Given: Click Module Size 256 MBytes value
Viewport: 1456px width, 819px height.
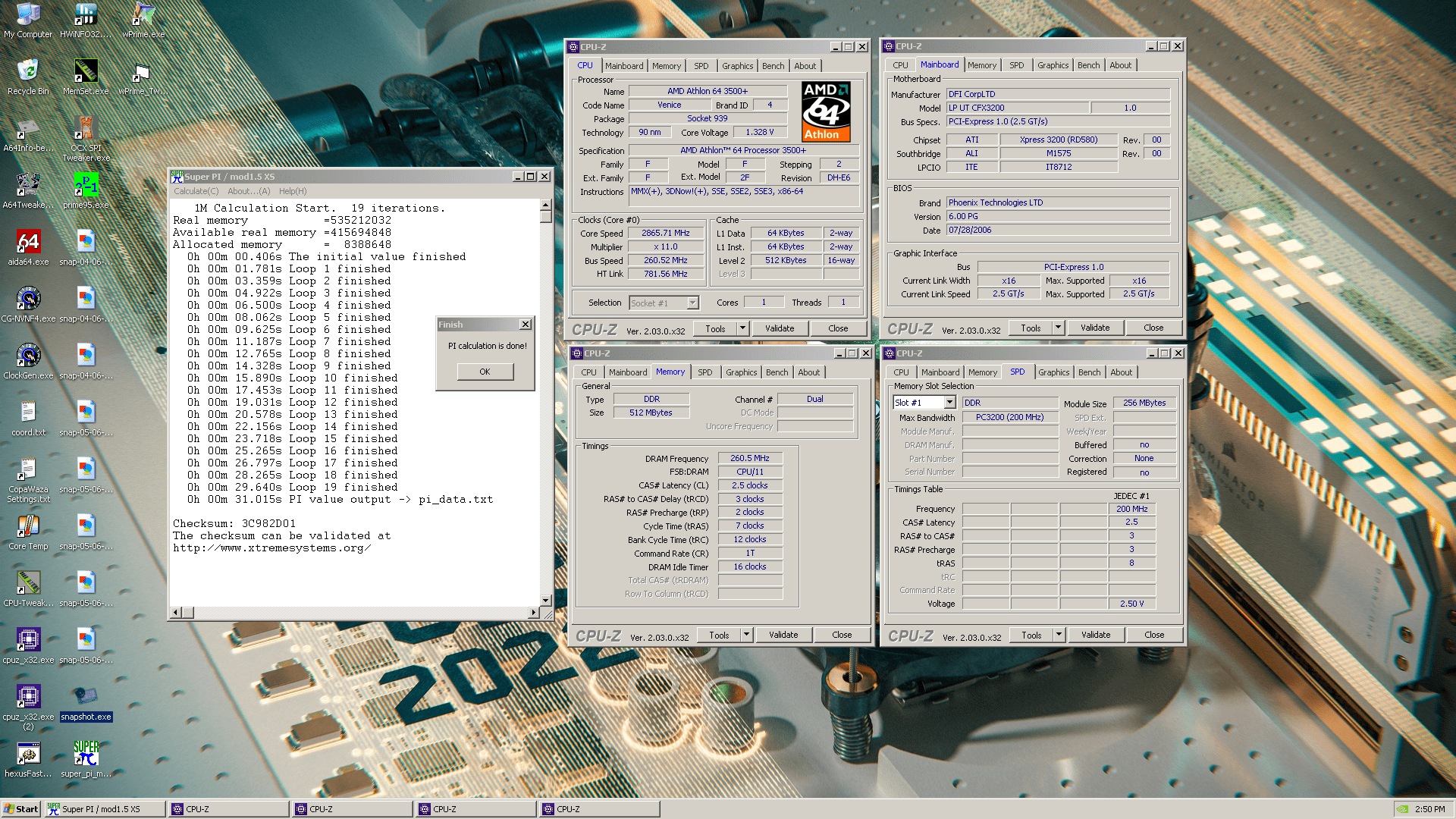Looking at the screenshot, I should (1144, 403).
